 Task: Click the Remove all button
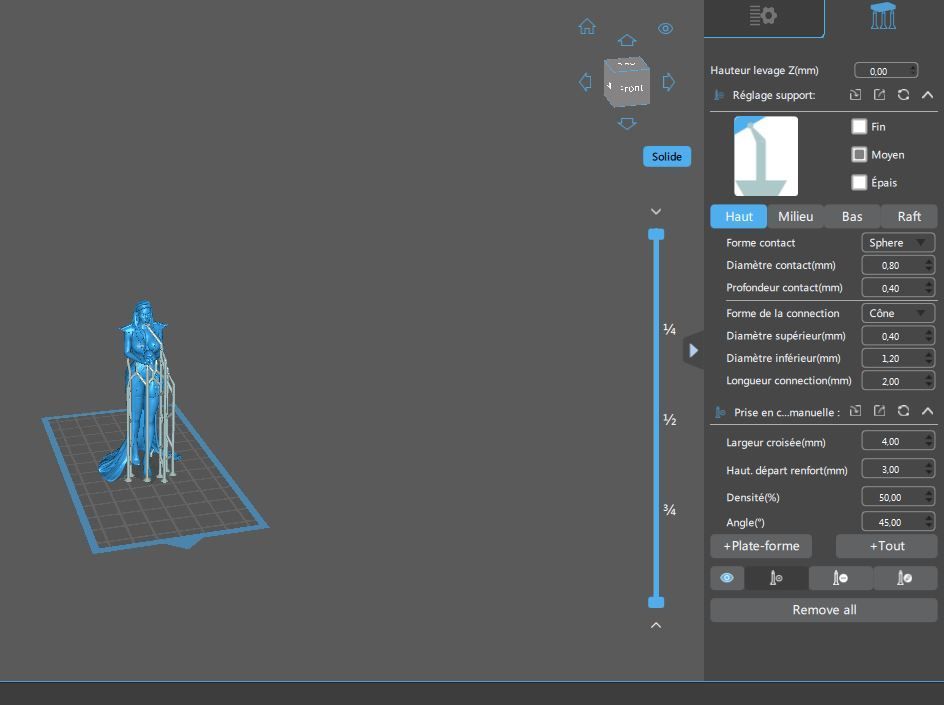click(x=823, y=610)
